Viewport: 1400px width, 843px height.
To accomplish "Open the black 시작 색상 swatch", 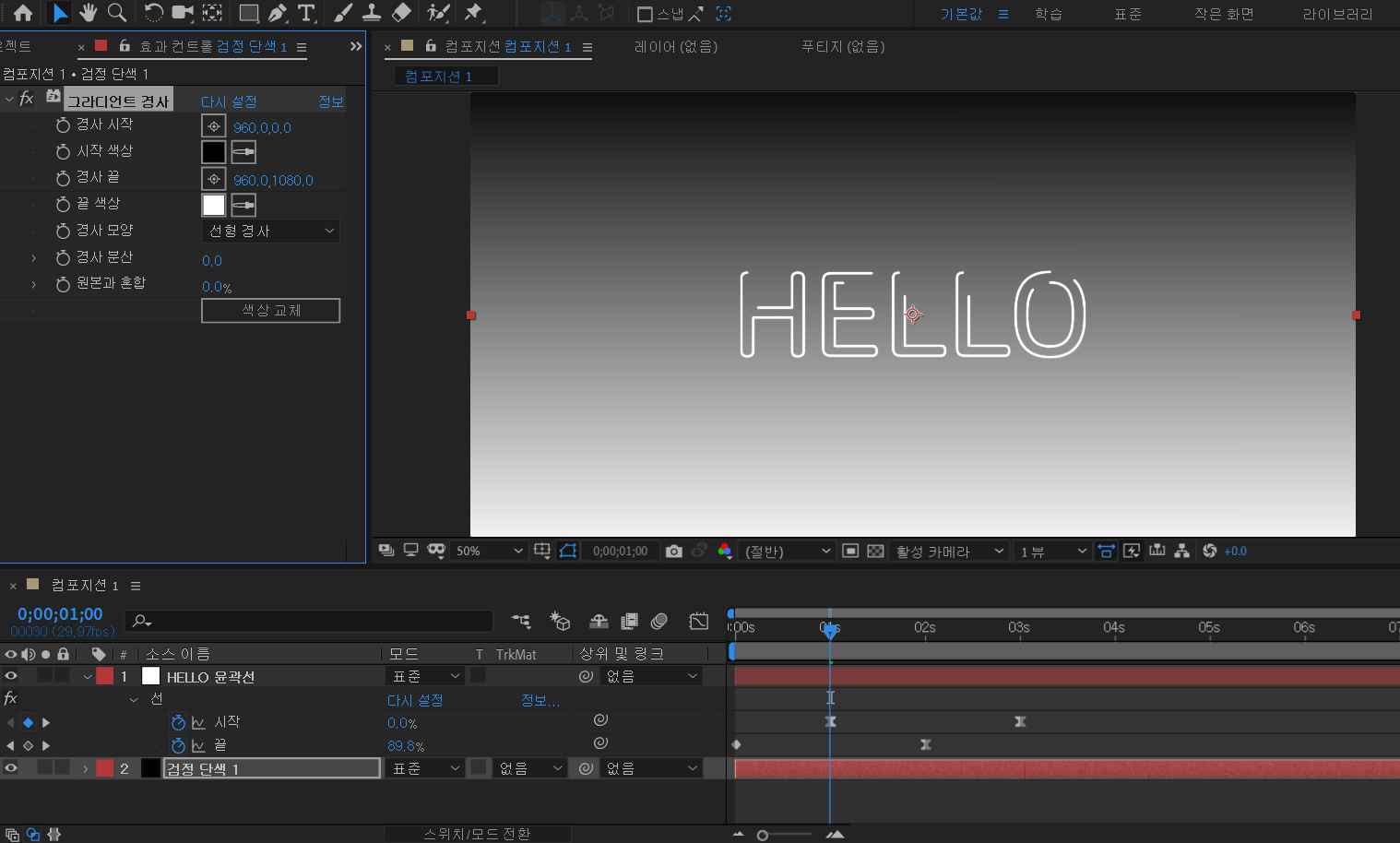I will coord(214,152).
